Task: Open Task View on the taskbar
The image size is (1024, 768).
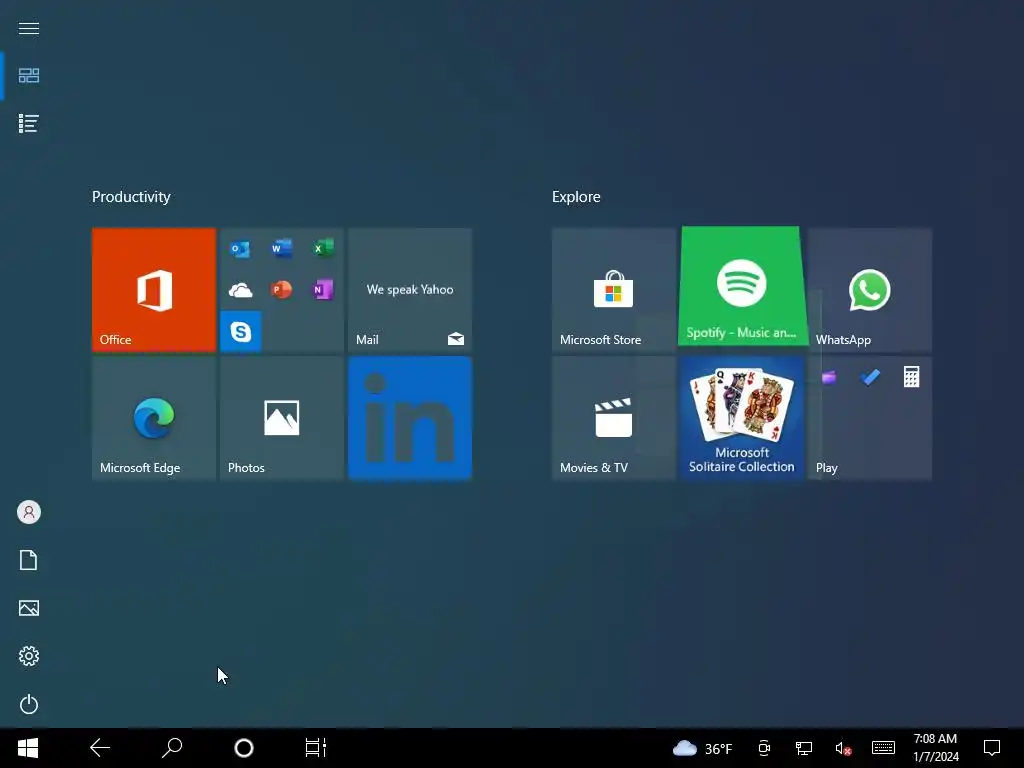Action: pos(316,748)
